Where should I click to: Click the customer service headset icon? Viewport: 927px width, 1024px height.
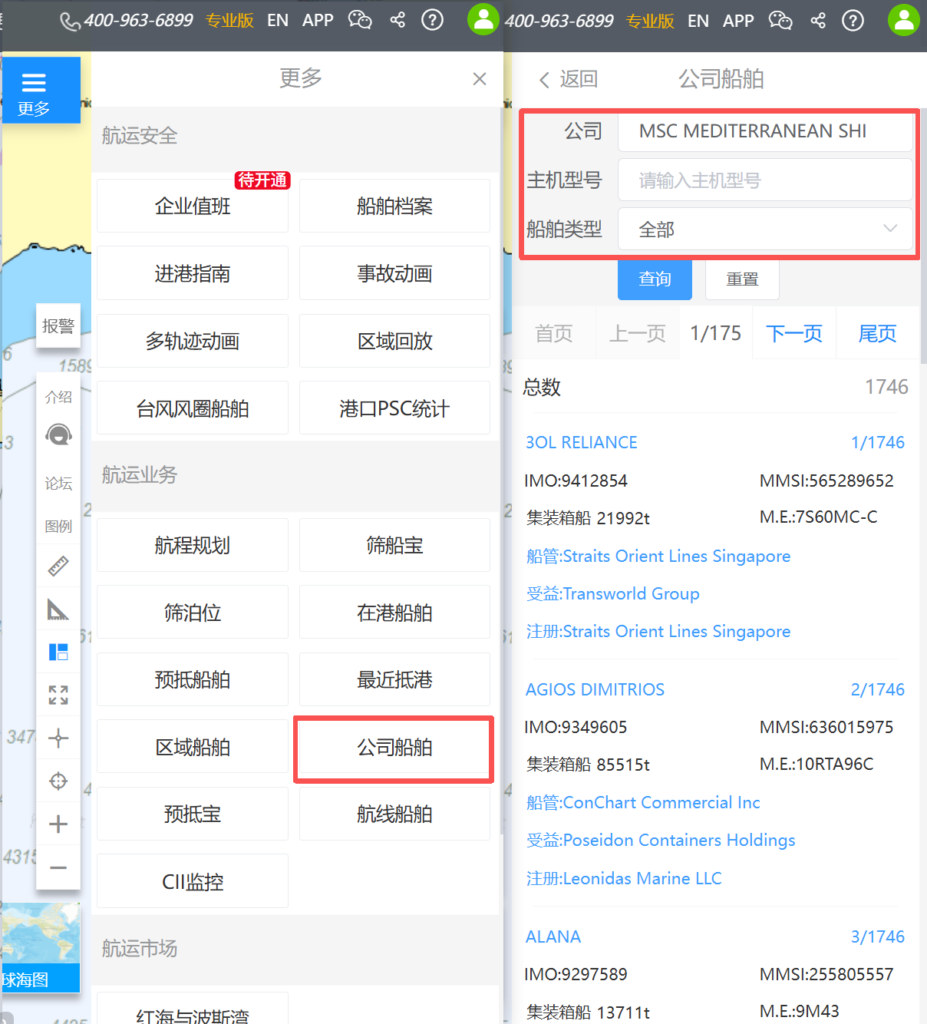pos(58,435)
